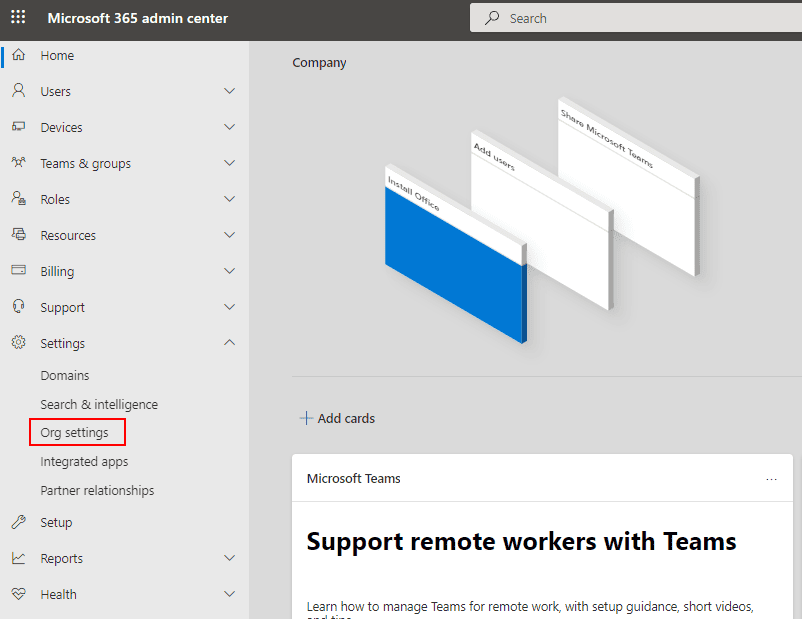Open Microsoft Teams card more options
Screen dimensions: 802x619
click(771, 479)
